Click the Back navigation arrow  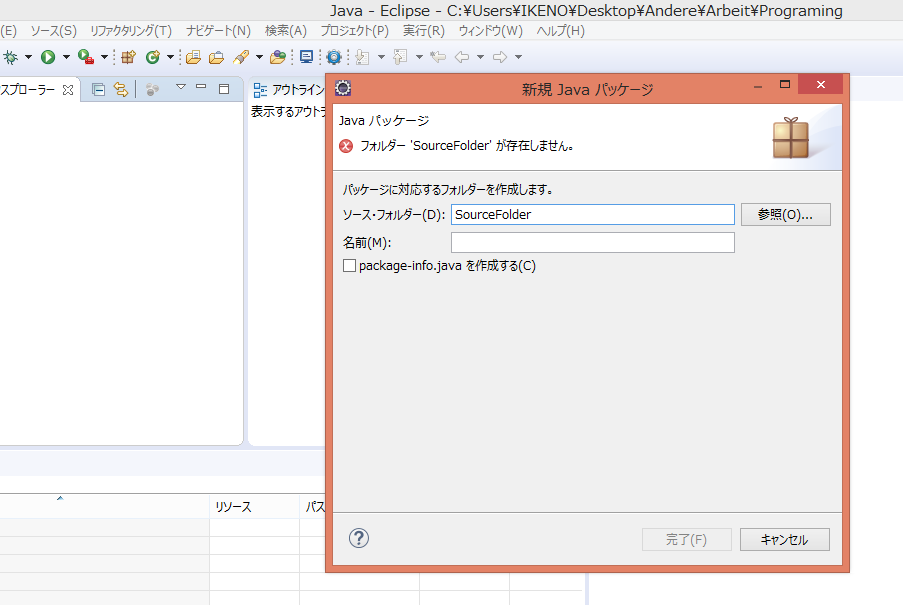(462, 57)
